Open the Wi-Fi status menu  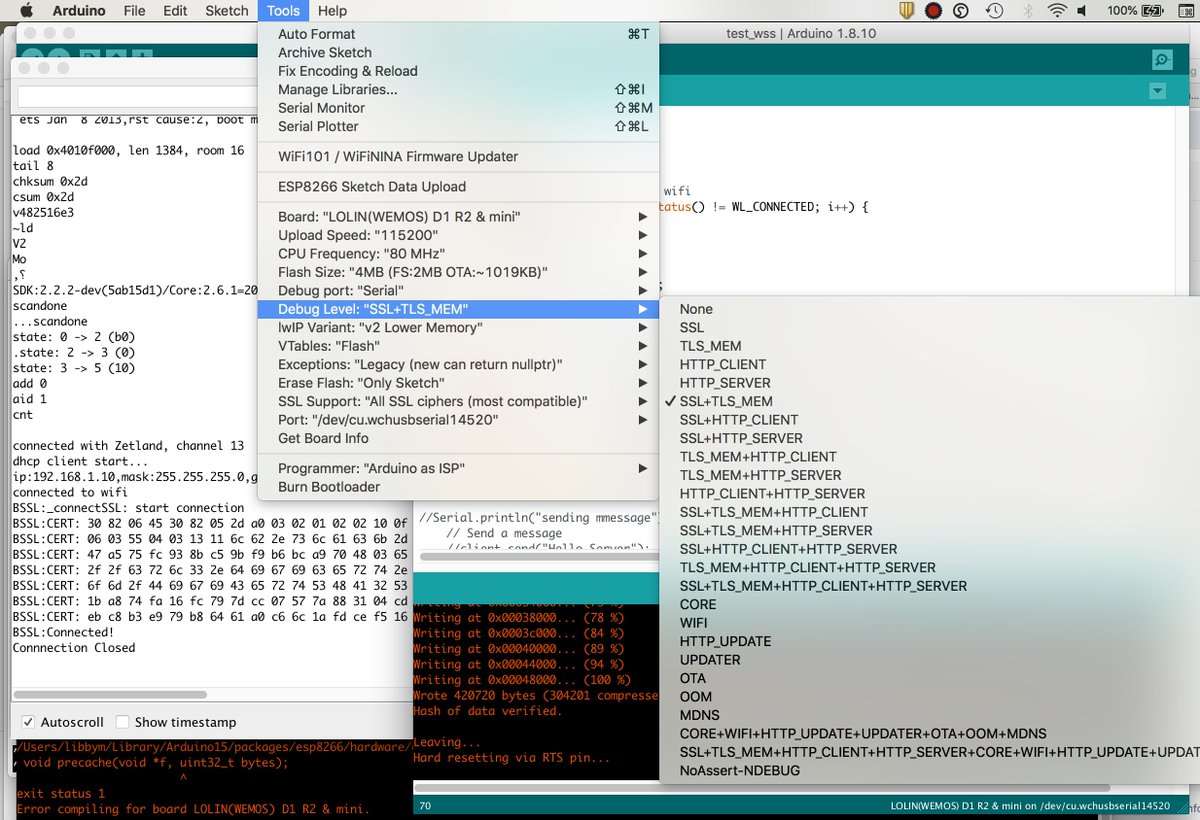[x=1057, y=11]
